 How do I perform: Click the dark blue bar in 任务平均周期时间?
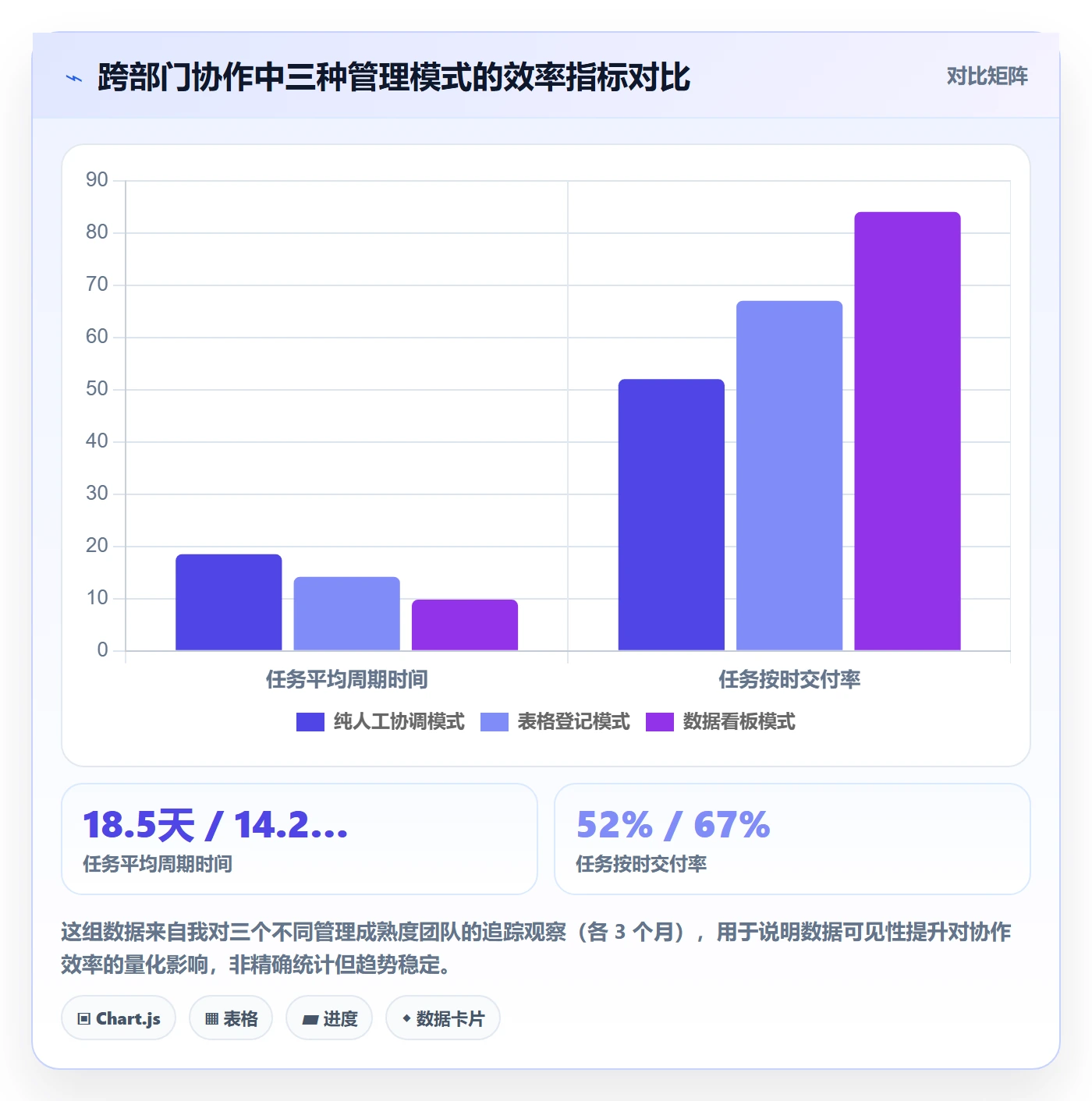(229, 602)
